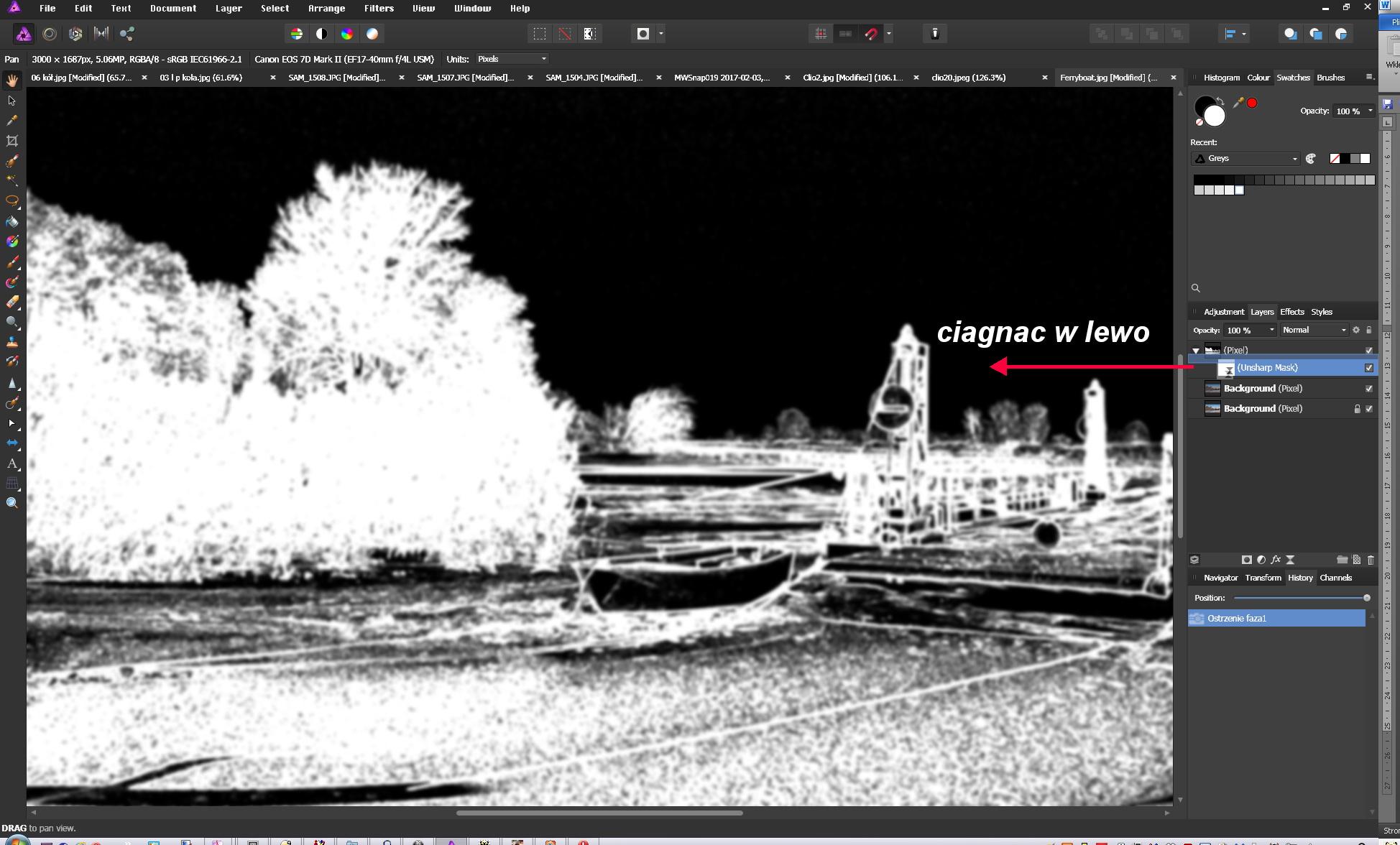Collapse the top (Pixel) layer group triangle
Screen dimensions: 1400x845
[1196, 351]
